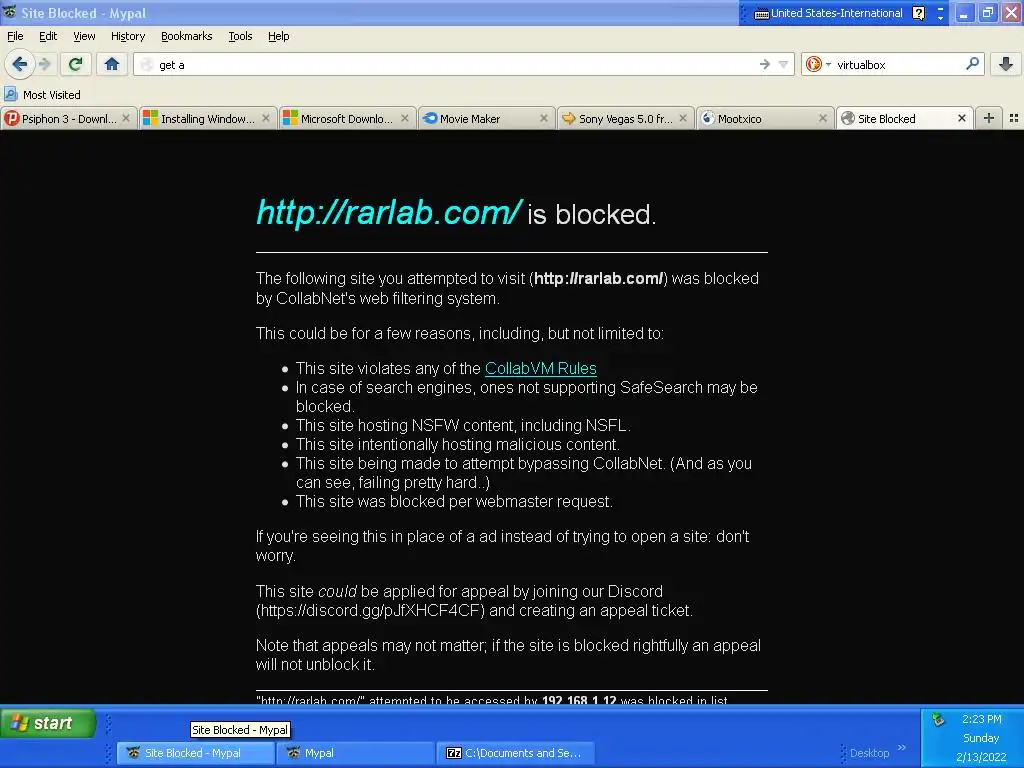Select Site Blocked - Mypal taskbar button
The height and width of the screenshot is (768, 1024).
tap(195, 753)
